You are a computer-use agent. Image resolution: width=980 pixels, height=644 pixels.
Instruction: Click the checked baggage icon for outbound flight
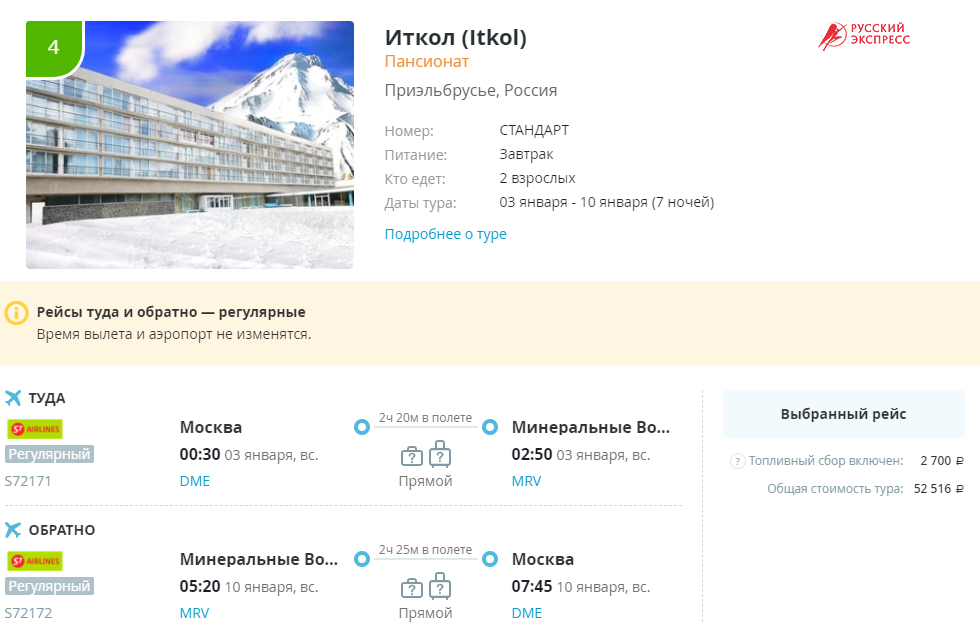click(440, 454)
